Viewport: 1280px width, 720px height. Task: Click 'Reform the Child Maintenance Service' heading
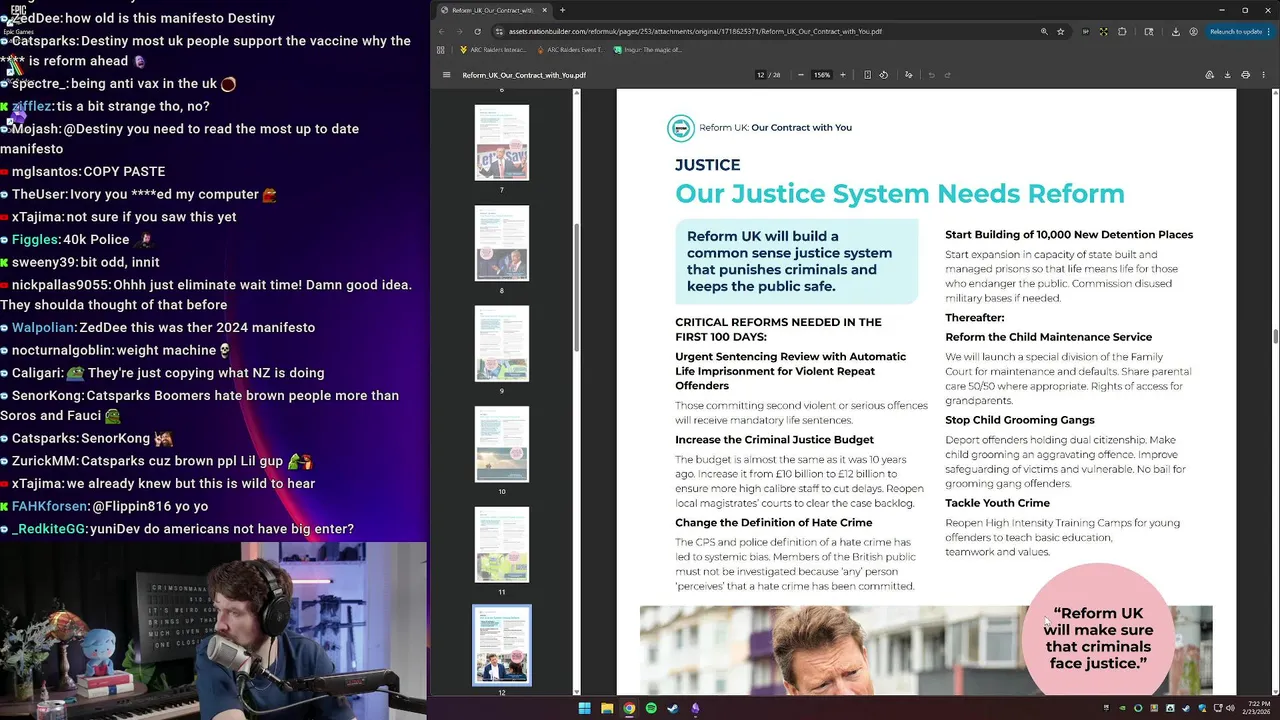point(1048,337)
